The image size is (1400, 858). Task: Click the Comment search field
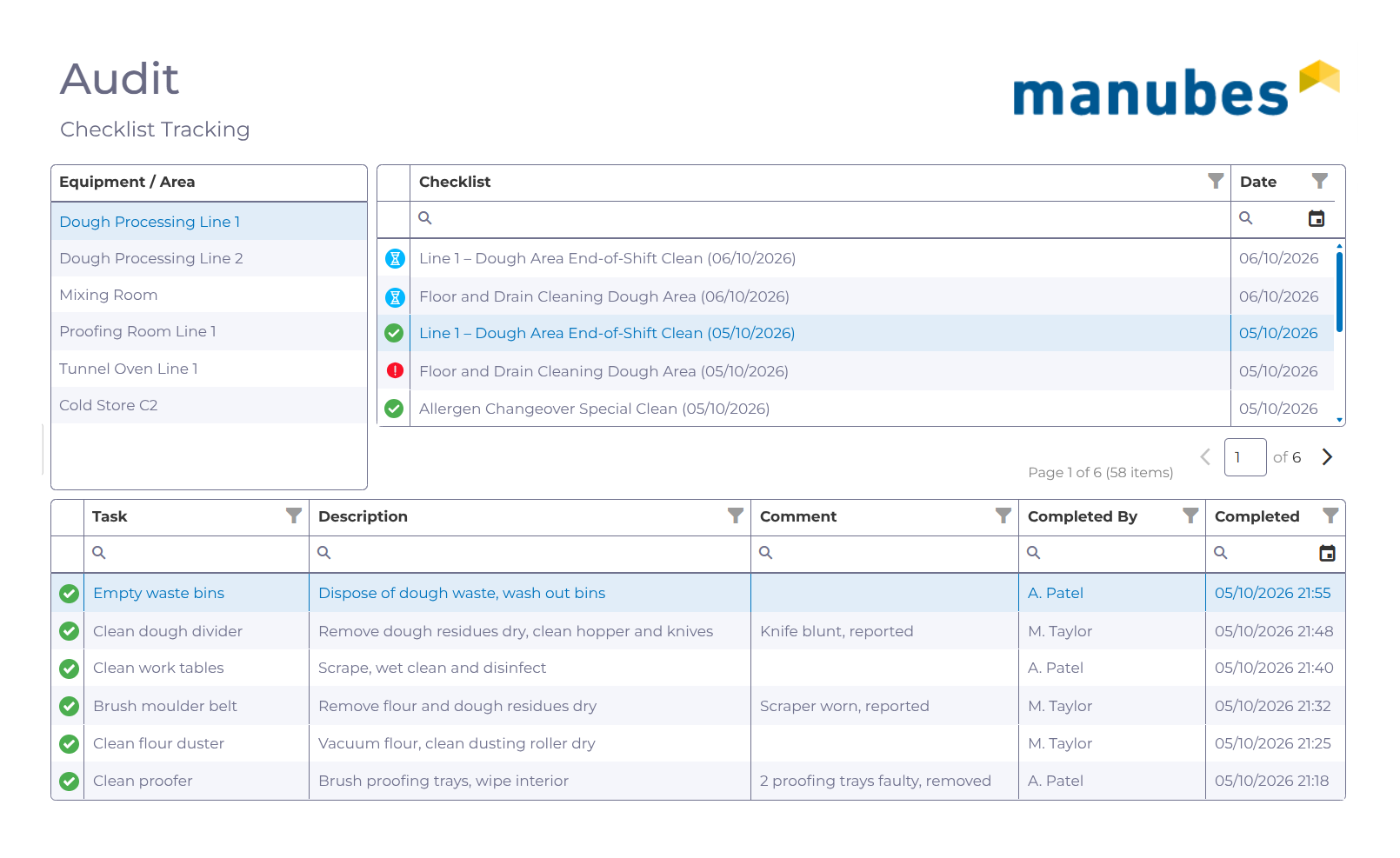884,553
